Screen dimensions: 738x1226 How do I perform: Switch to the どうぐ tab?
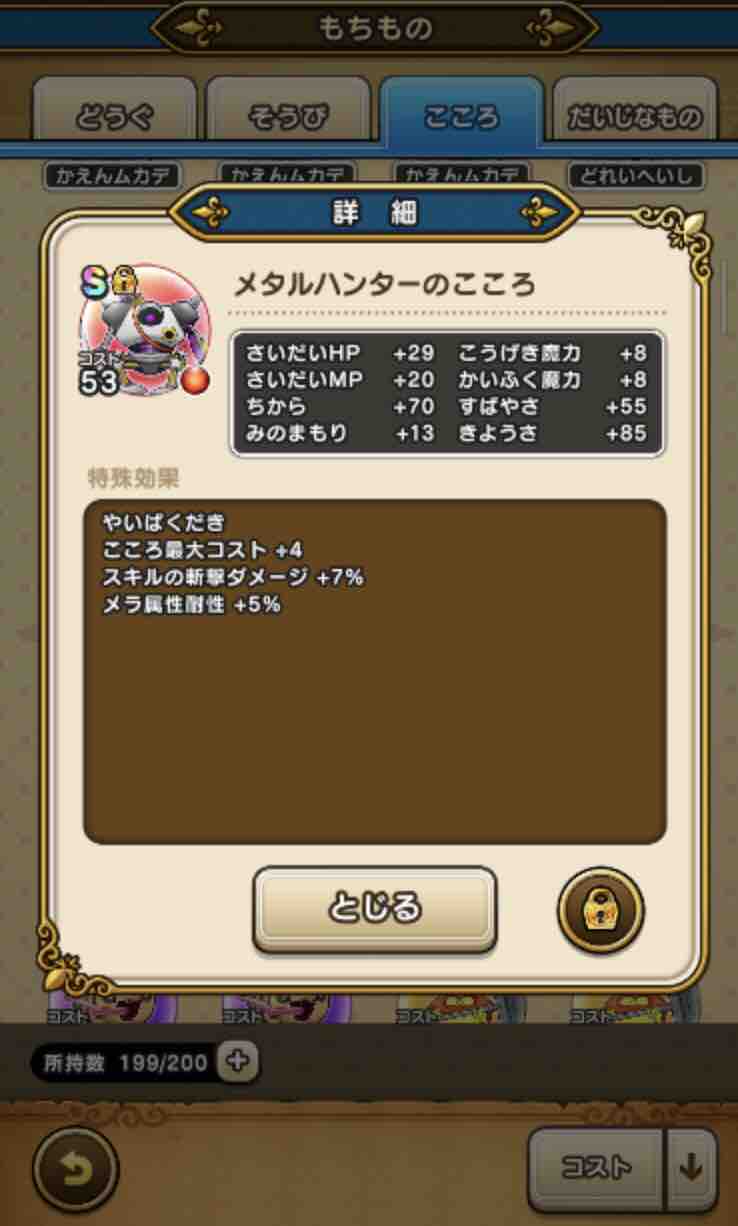[x=115, y=117]
